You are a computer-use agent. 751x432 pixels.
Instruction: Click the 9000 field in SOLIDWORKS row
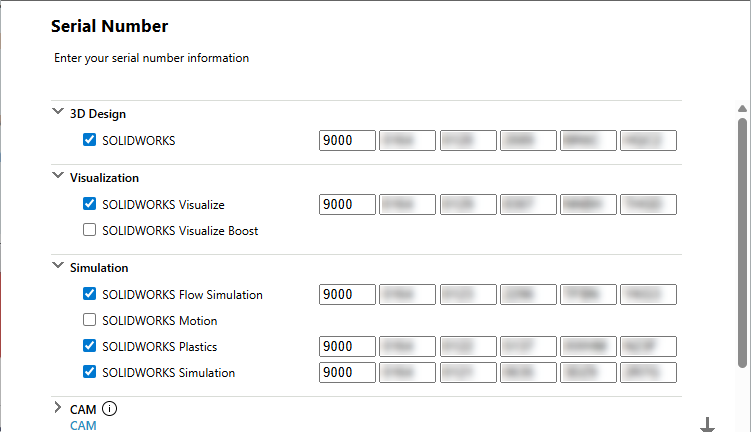[x=347, y=140]
